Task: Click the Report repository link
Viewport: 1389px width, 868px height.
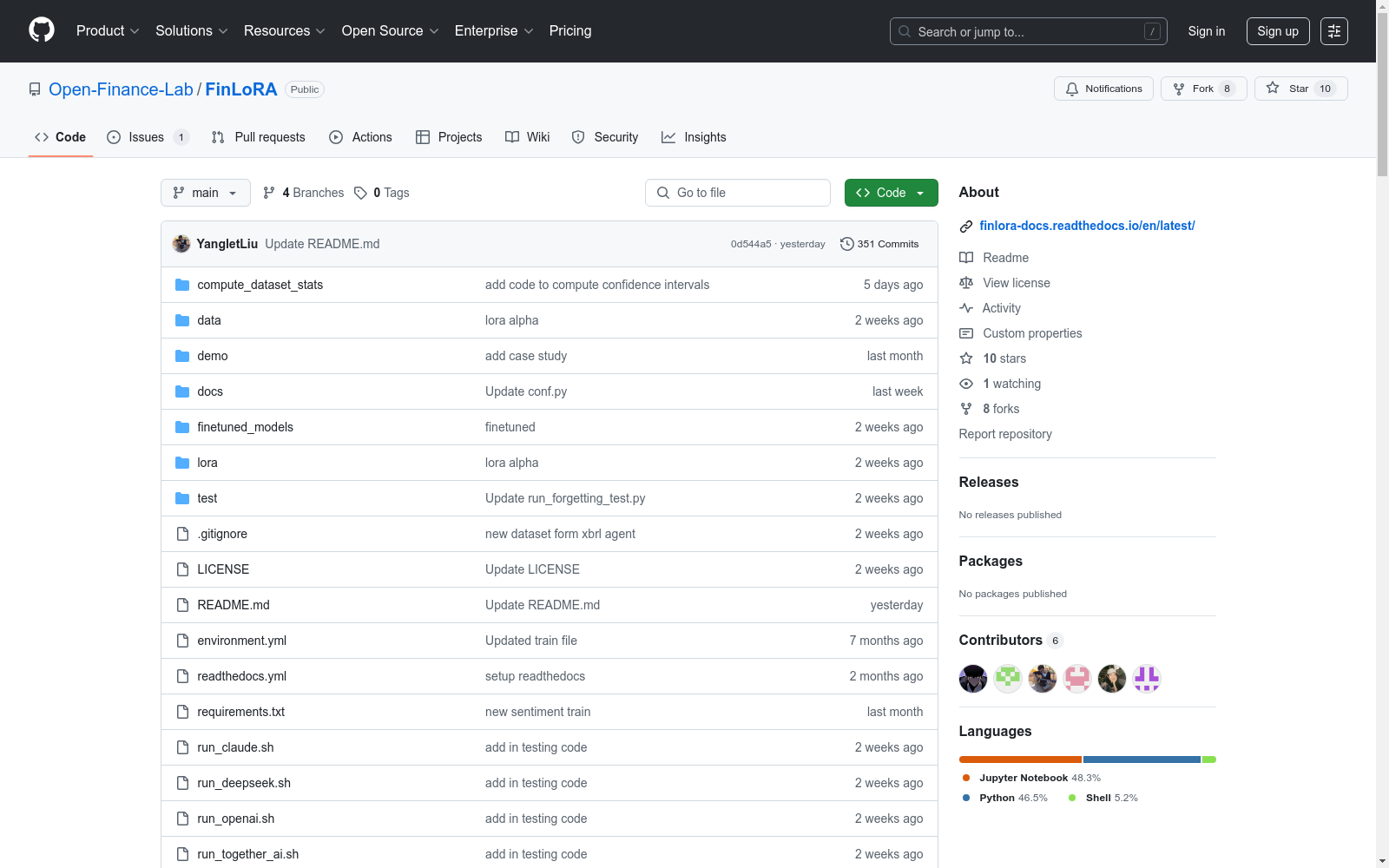Action: (x=1005, y=434)
